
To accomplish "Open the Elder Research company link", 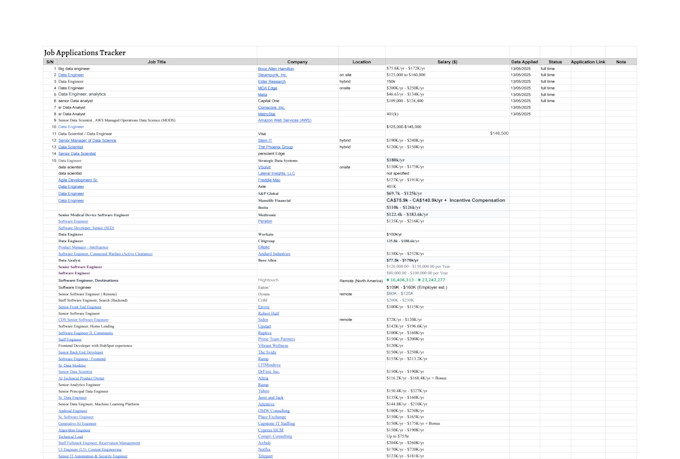I will click(x=272, y=81).
